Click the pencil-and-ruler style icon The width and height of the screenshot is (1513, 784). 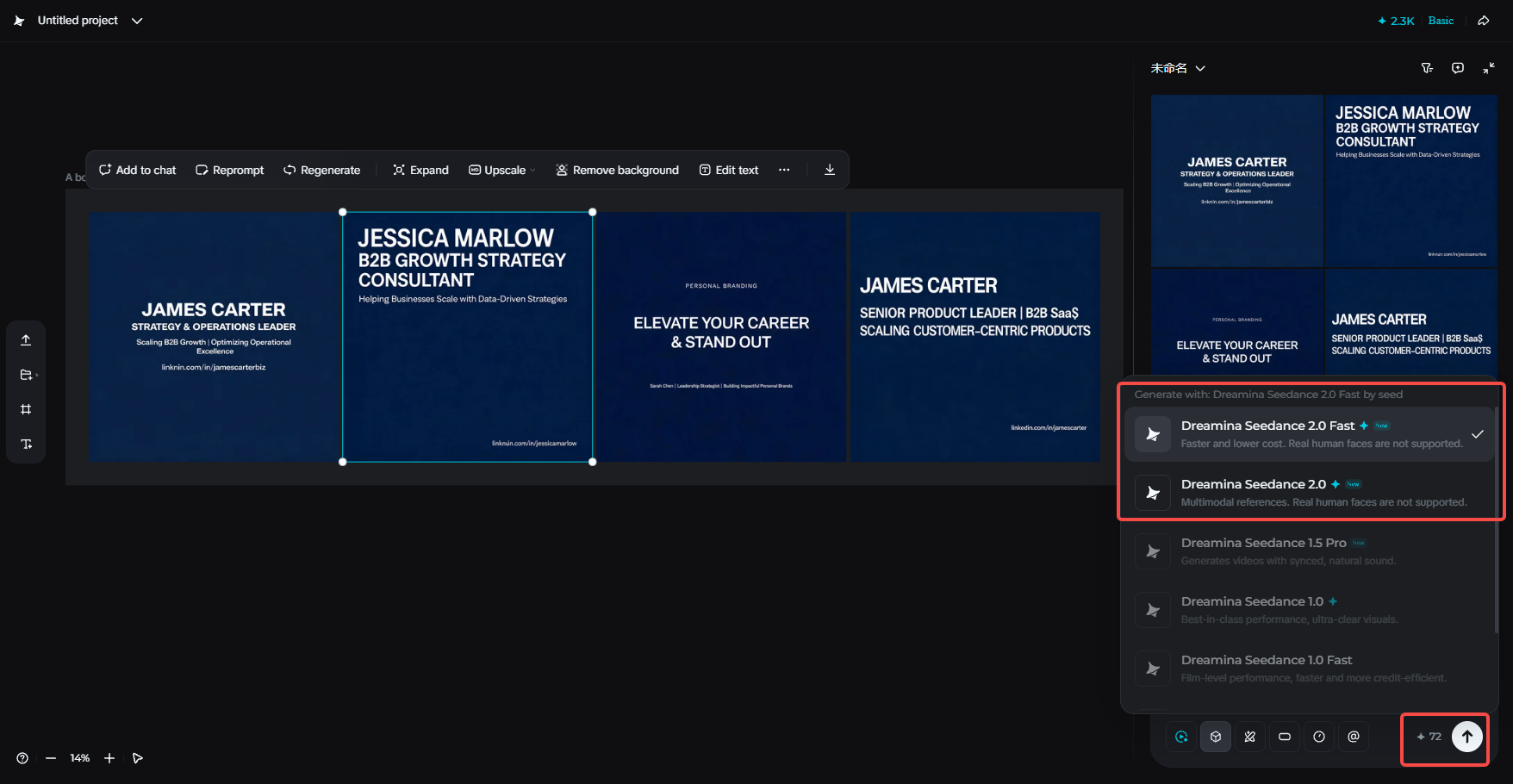click(1250, 737)
